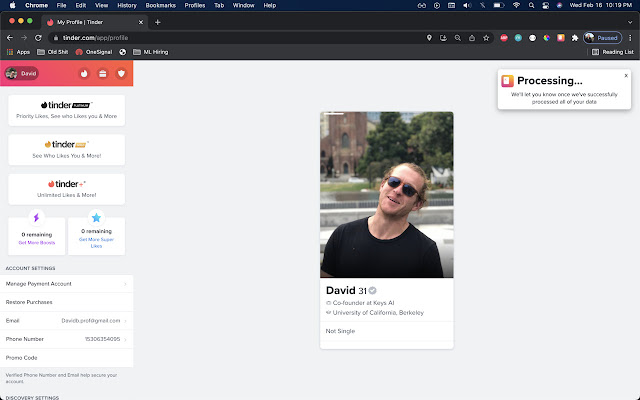This screenshot has width=640, height=400.
Task: Open the shield safety center icon
Action: [x=121, y=73]
